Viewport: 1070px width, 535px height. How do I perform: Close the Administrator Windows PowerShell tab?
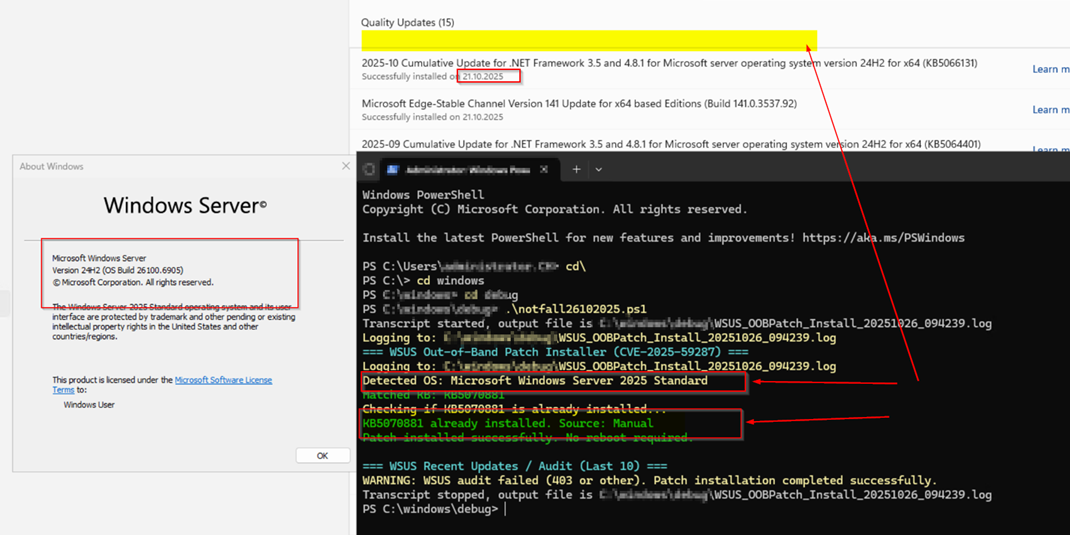(x=544, y=170)
